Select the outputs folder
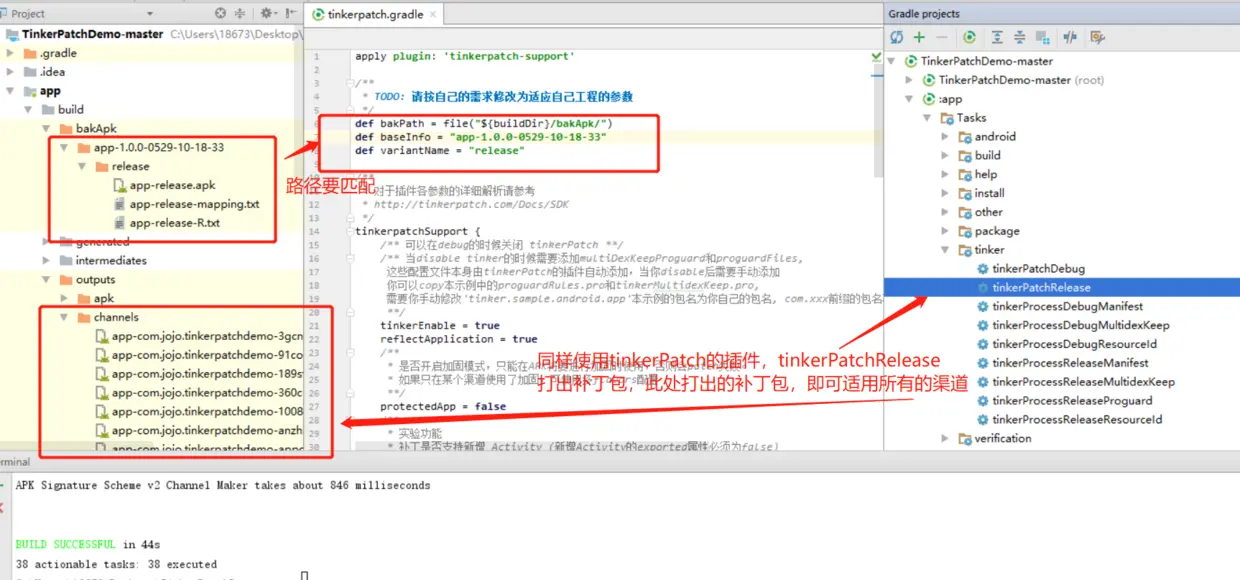The width and height of the screenshot is (1240, 580). pos(95,280)
